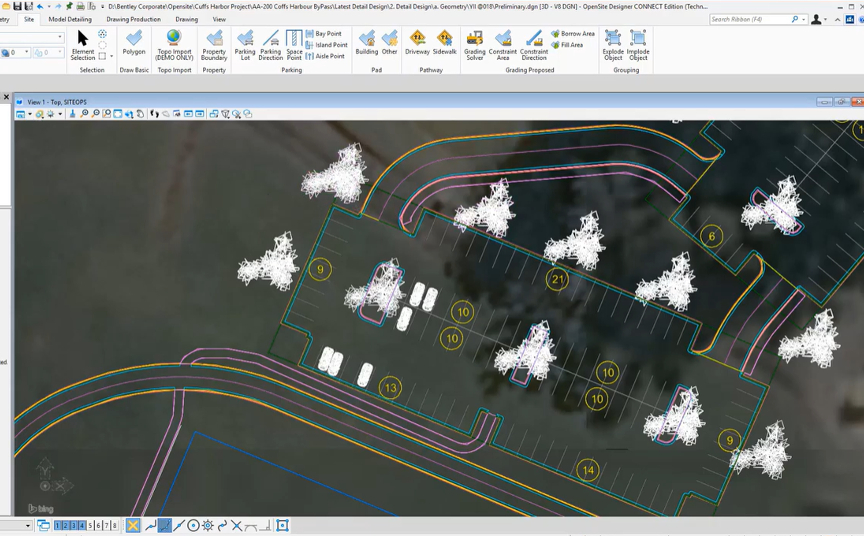Toggle view 5 in view group

click(x=90, y=526)
